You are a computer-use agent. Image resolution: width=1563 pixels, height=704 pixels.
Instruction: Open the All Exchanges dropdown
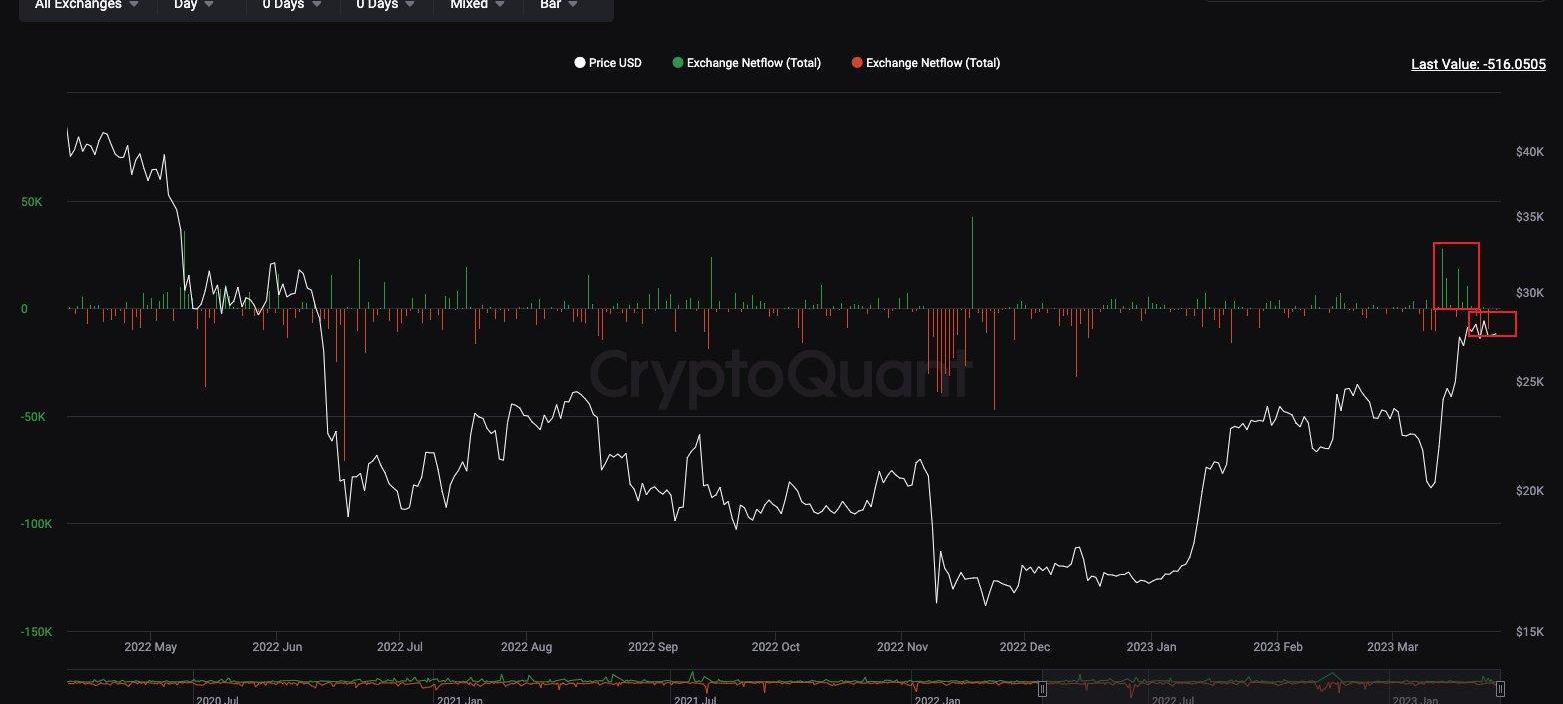(87, 5)
